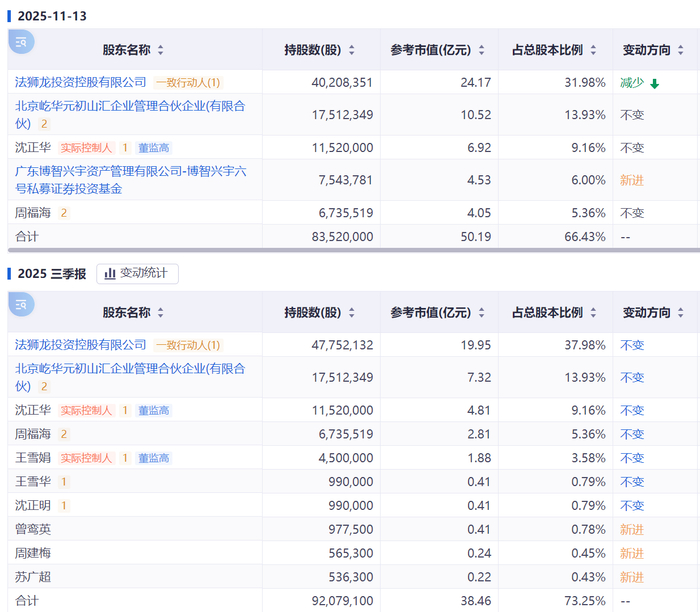Click the filter icon in the 2025-11-13 table header
Screen dimensions: 700x612
21,41
